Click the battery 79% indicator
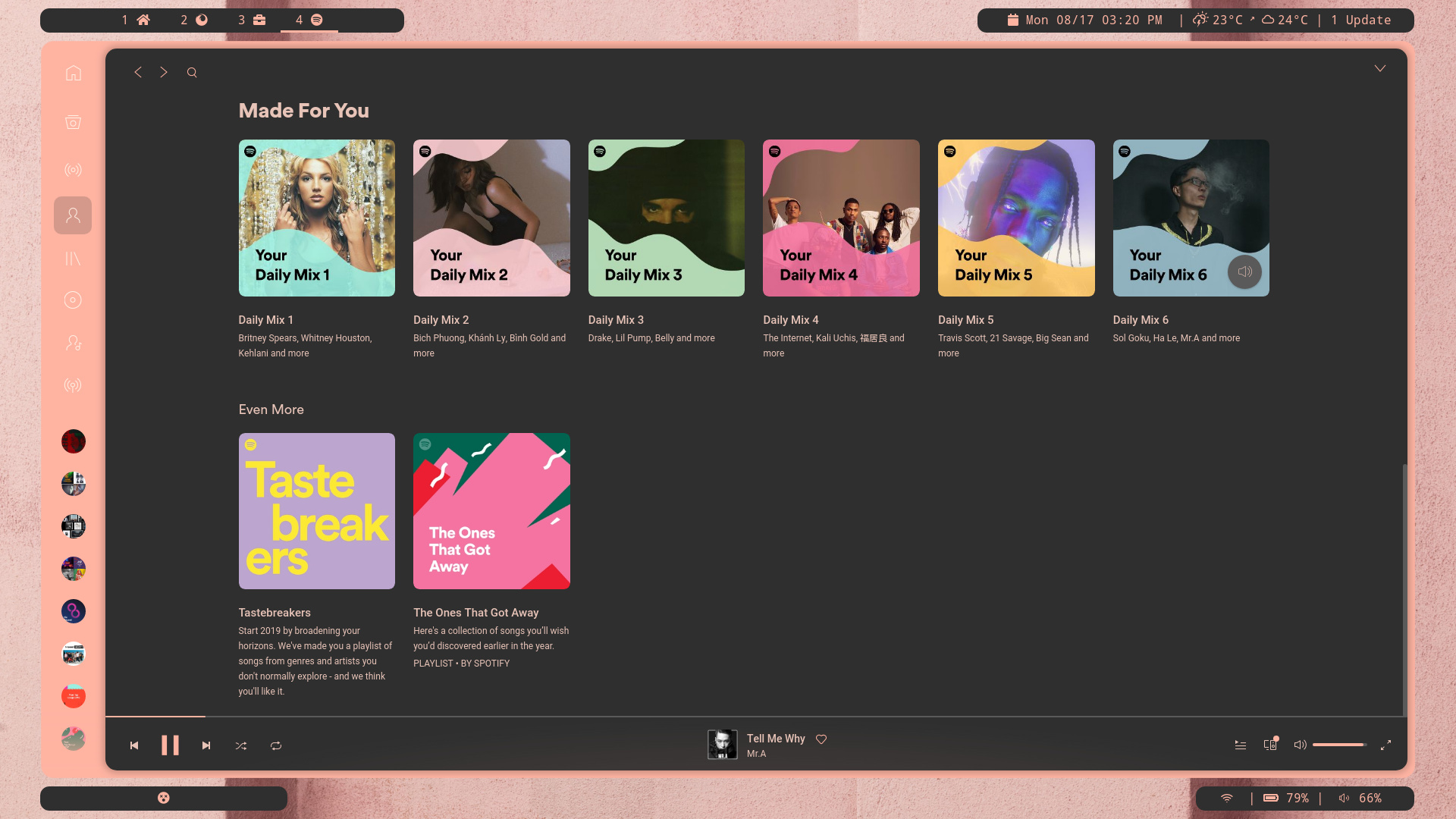 click(x=1286, y=798)
